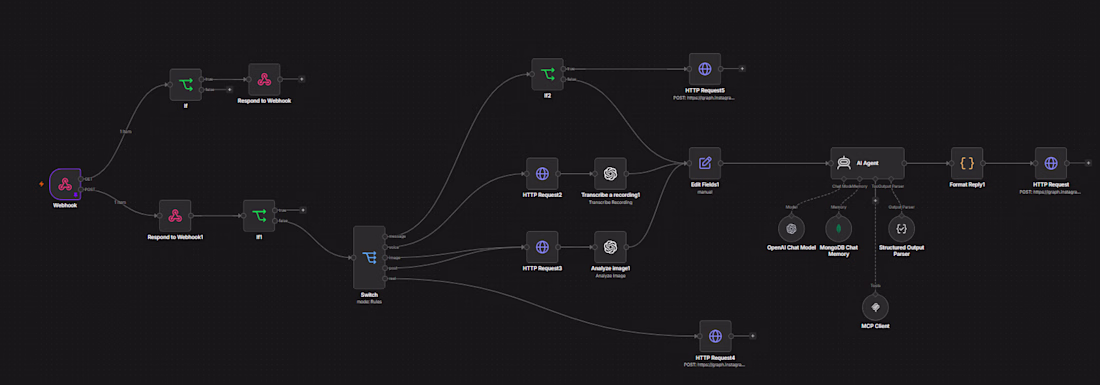This screenshot has width=1100, height=385.
Task: Select the HTTP Request2 node
Action: click(542, 173)
